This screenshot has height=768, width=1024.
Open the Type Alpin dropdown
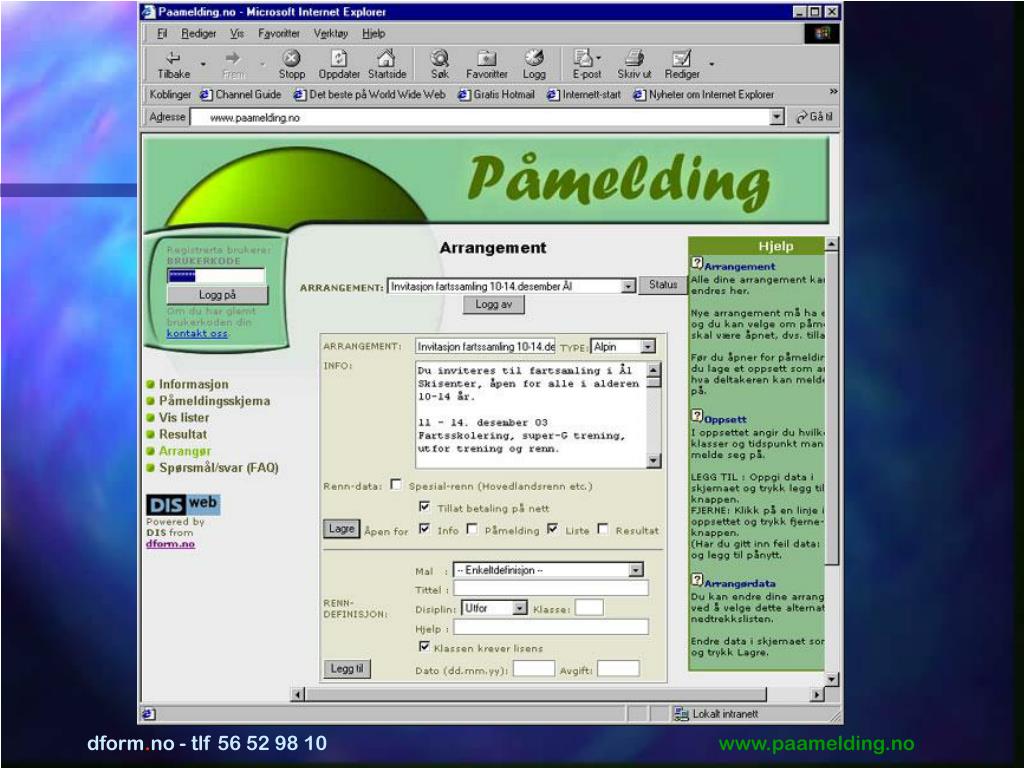(x=647, y=347)
